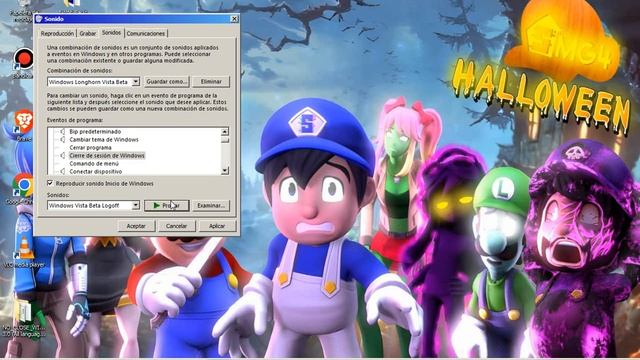This screenshot has width=640, height=360.
Task: Play the sound with the Probar button
Action: pyautogui.click(x=167, y=205)
